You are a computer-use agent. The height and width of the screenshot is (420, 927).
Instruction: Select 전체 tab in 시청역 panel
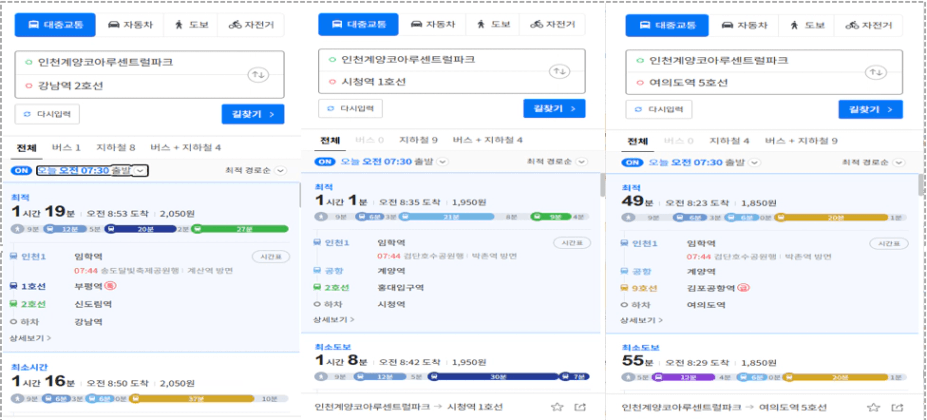click(x=330, y=140)
